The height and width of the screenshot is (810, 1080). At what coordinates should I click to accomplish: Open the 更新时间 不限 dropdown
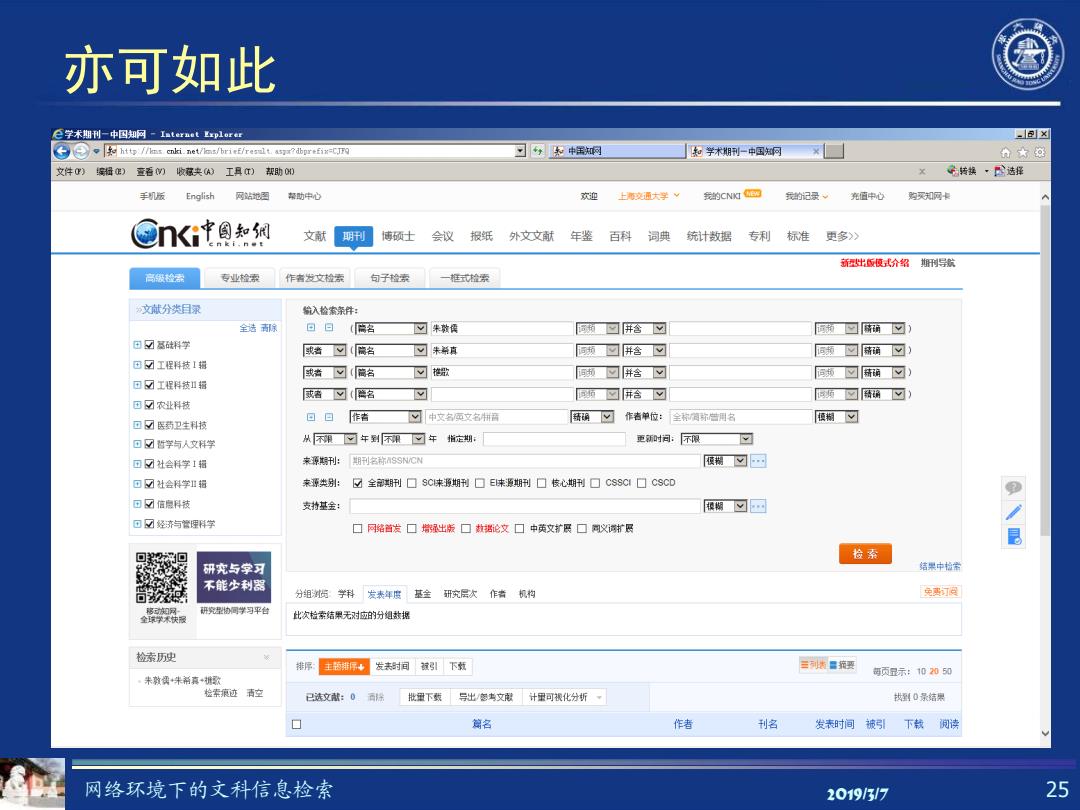coord(716,439)
